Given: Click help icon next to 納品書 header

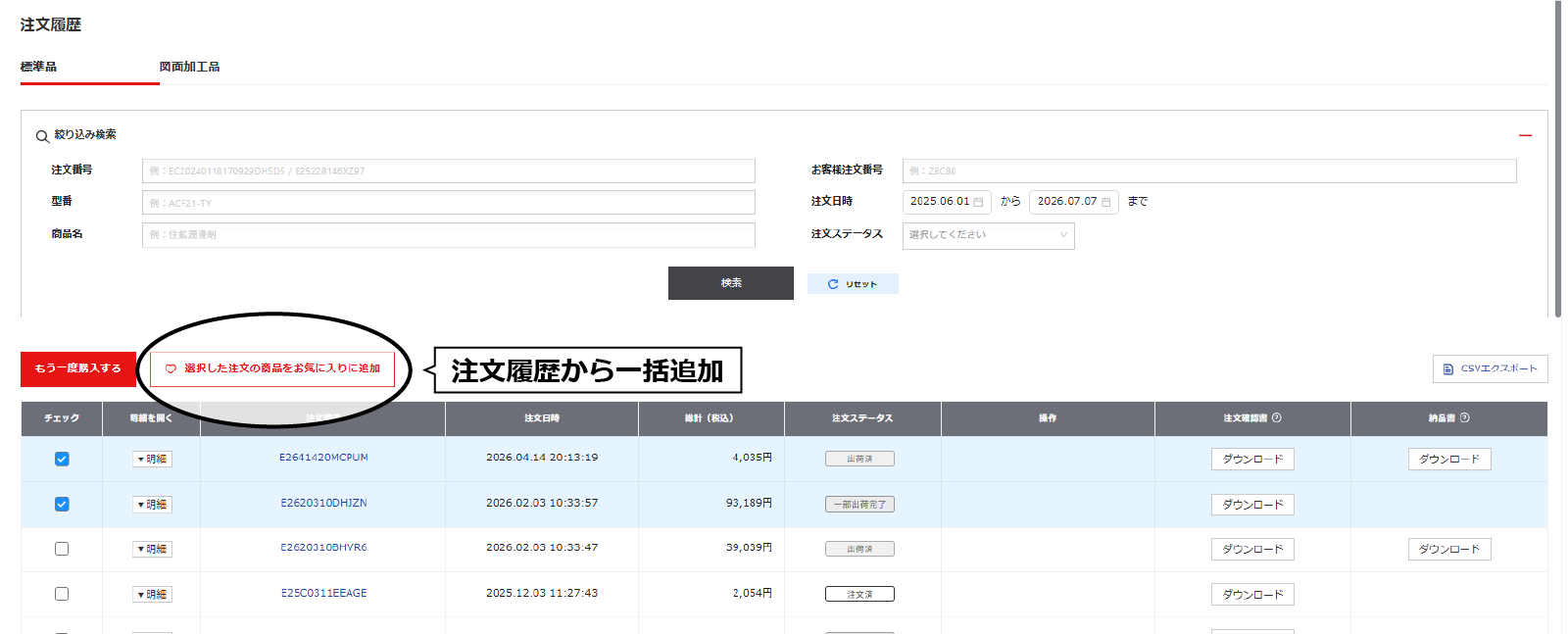Looking at the screenshot, I should pos(1464,417).
